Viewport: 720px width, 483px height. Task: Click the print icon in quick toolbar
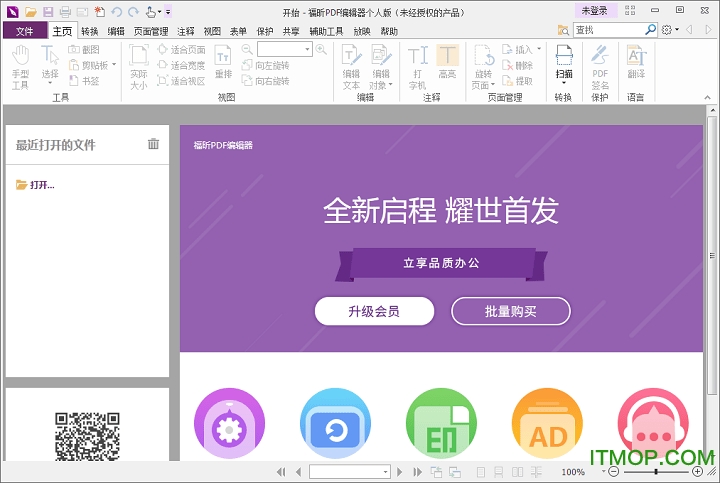click(65, 12)
